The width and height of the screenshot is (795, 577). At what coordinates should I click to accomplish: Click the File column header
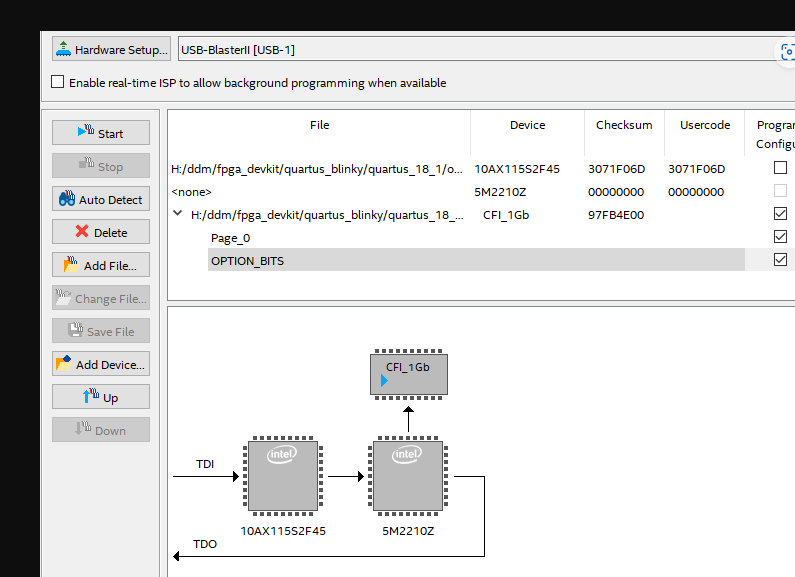[x=319, y=125]
